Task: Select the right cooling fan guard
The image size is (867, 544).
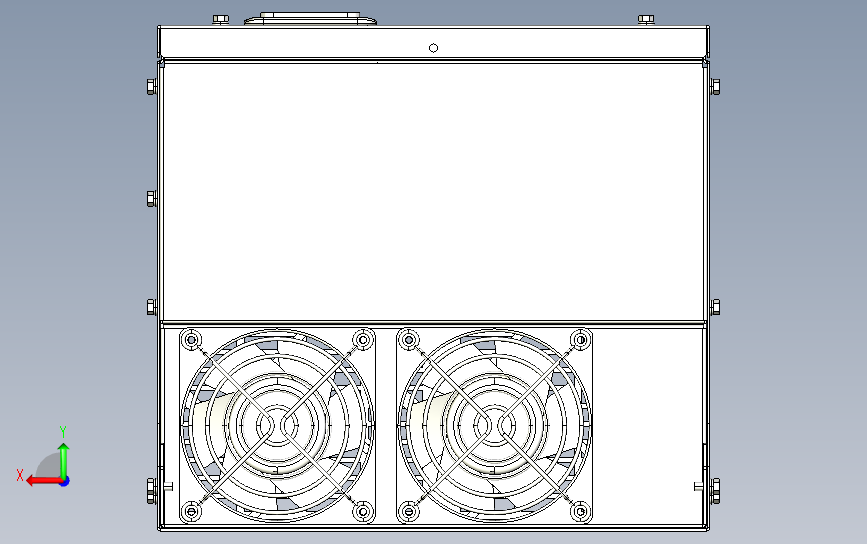Action: (494, 426)
